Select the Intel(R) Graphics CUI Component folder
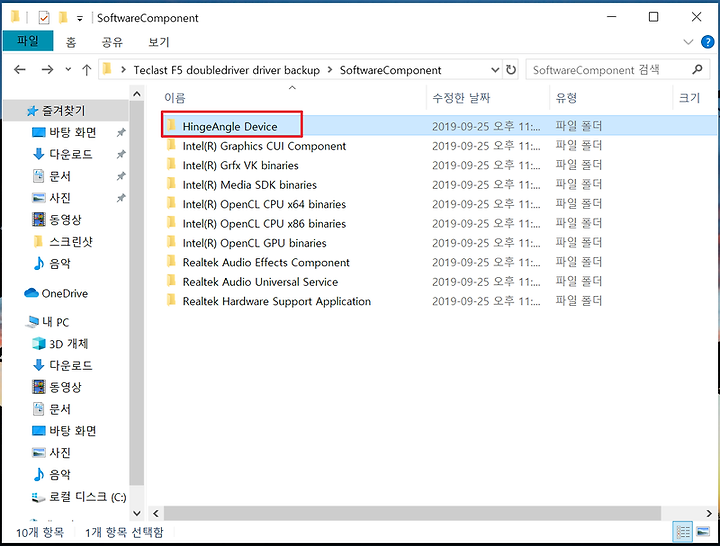The width and height of the screenshot is (720, 546). [x=264, y=146]
